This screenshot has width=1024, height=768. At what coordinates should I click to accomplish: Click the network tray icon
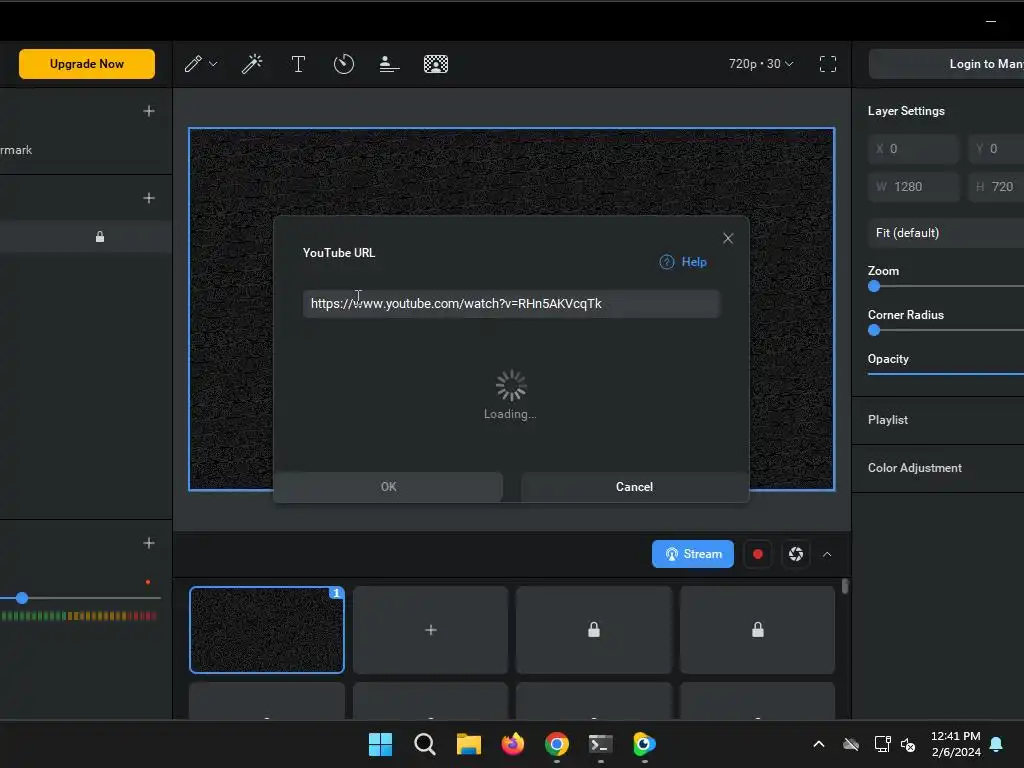coord(882,744)
